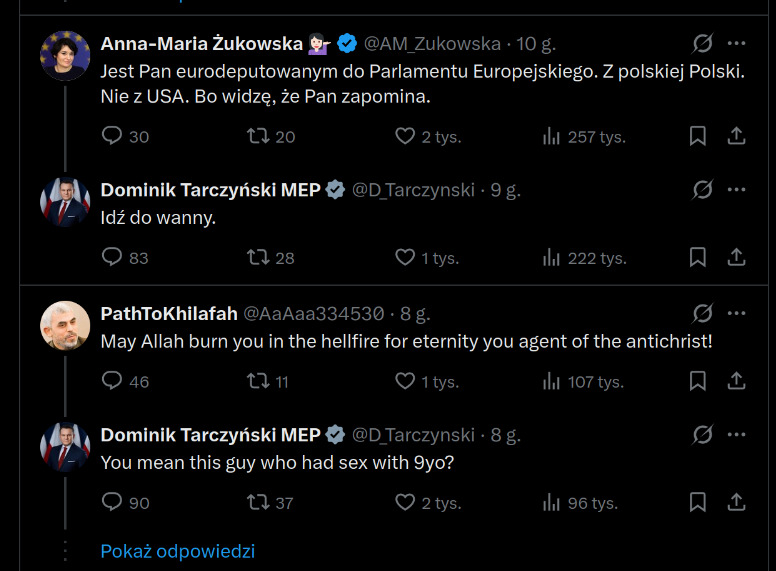The height and width of the screenshot is (571, 776).
Task: Like PathToKhilafah's hellfire tweet
Action: point(405,381)
